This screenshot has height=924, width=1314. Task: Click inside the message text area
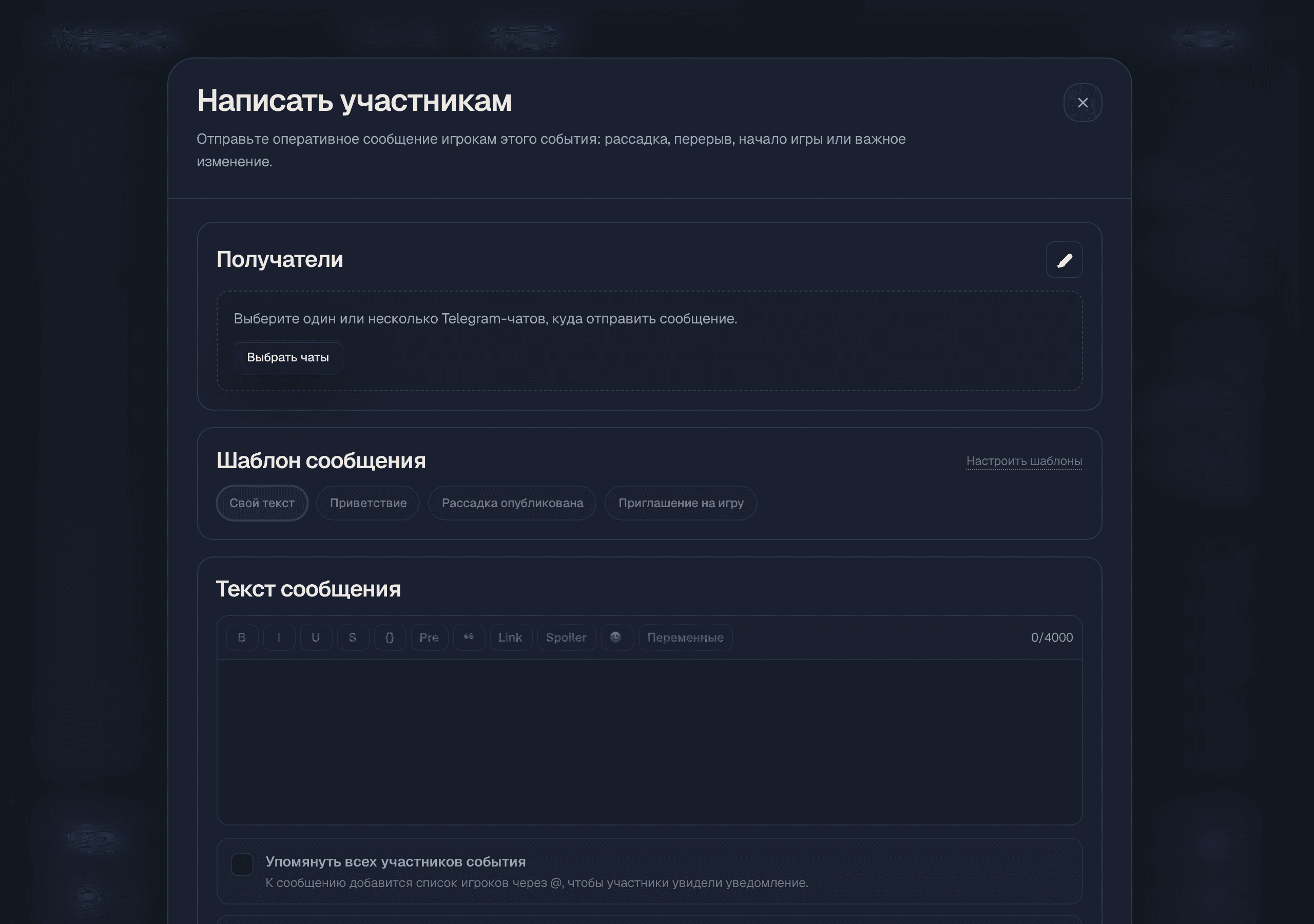649,741
